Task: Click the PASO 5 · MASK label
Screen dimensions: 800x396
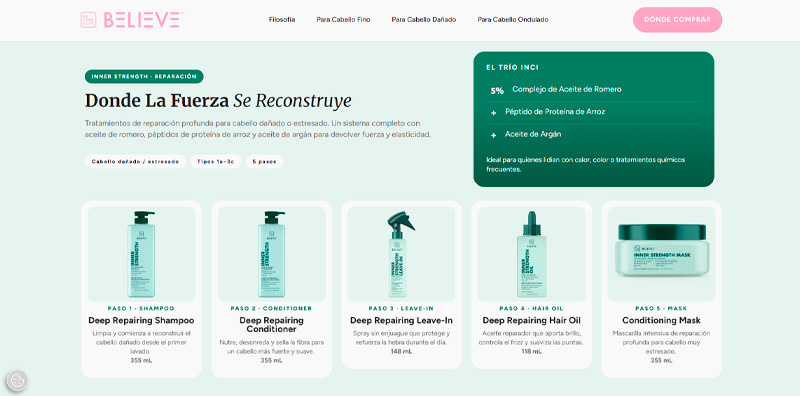Action: pos(661,309)
